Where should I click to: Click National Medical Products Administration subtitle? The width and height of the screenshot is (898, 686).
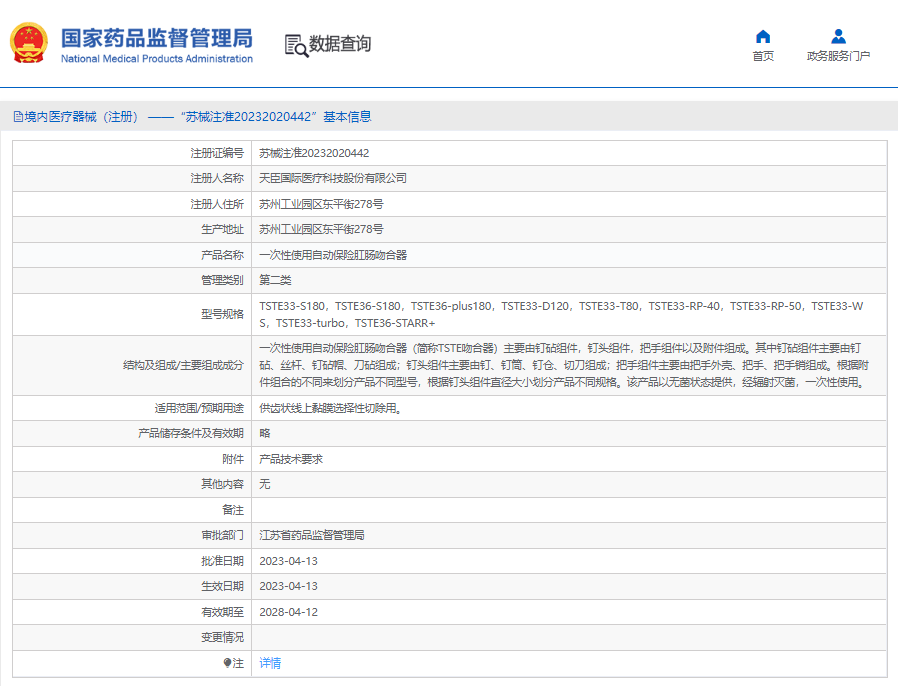click(157, 58)
